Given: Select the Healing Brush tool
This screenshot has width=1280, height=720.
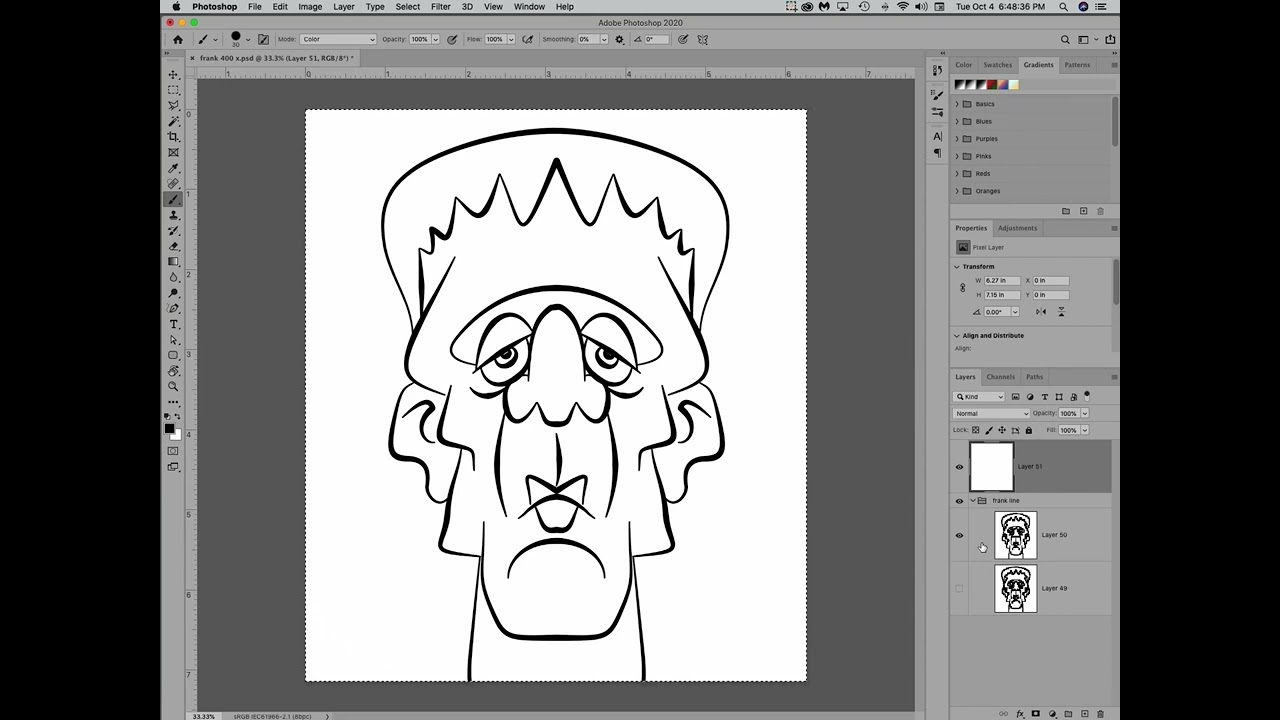Looking at the screenshot, I should click(x=173, y=184).
